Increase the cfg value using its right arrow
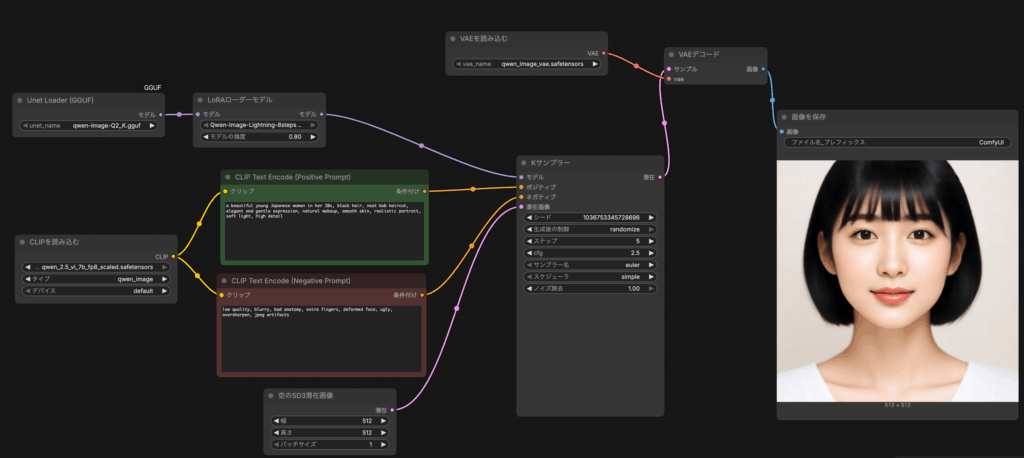 click(x=655, y=254)
